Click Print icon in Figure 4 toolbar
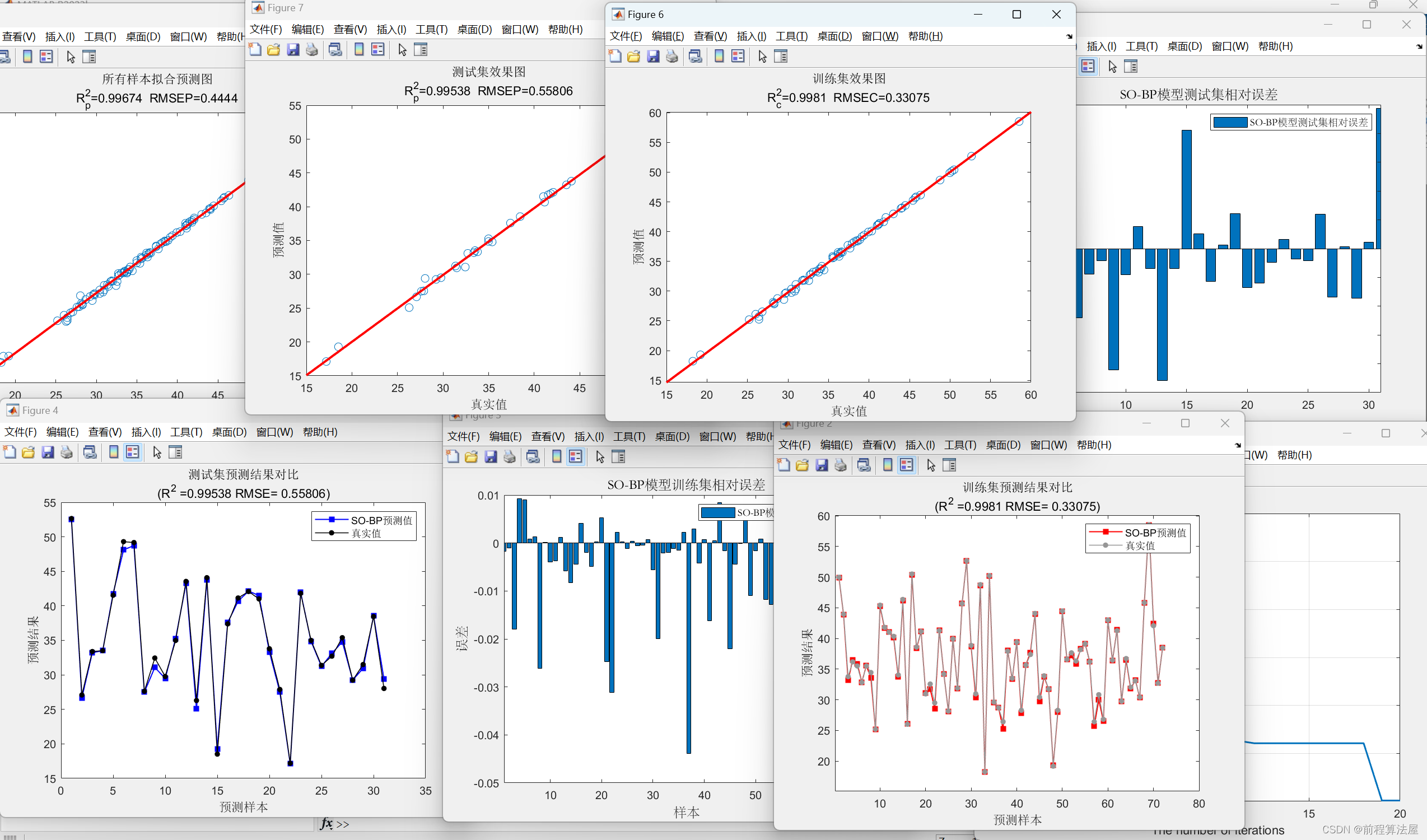 pos(67,452)
